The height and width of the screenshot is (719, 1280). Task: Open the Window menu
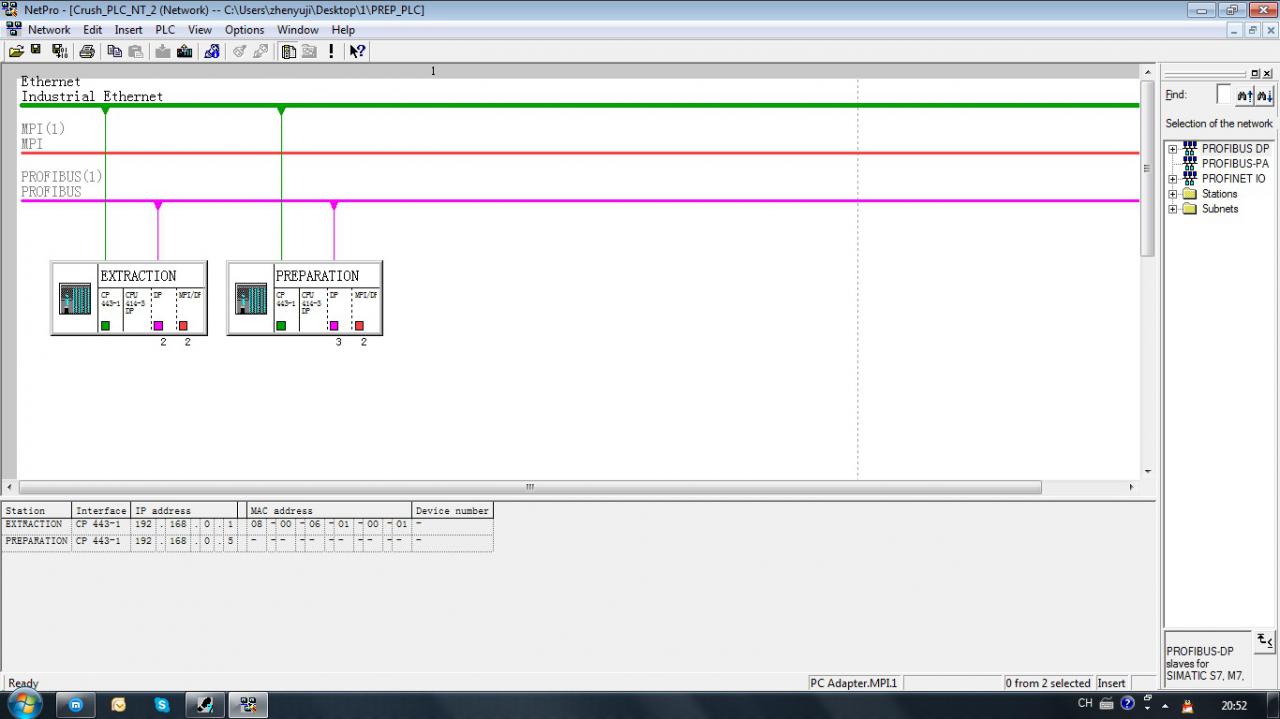click(x=298, y=30)
